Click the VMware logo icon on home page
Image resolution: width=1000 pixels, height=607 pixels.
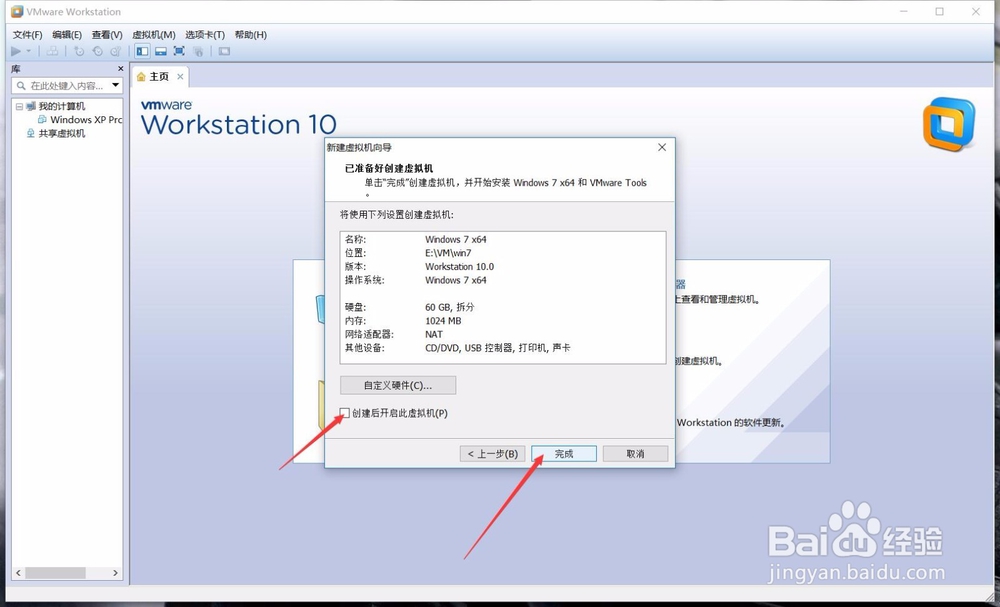(x=948, y=124)
